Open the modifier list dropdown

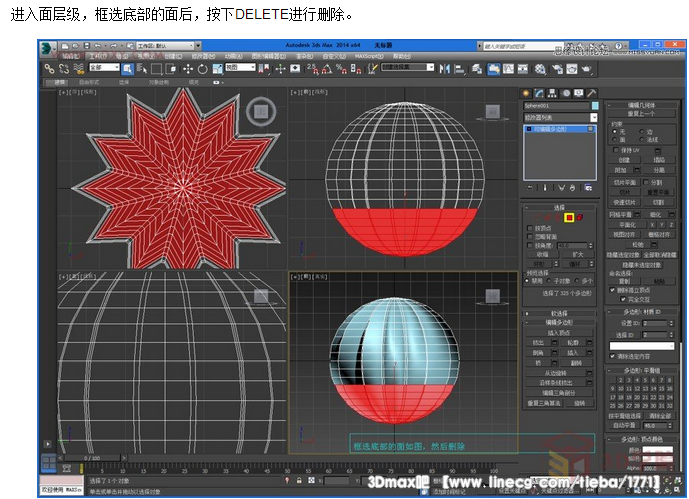[560, 117]
